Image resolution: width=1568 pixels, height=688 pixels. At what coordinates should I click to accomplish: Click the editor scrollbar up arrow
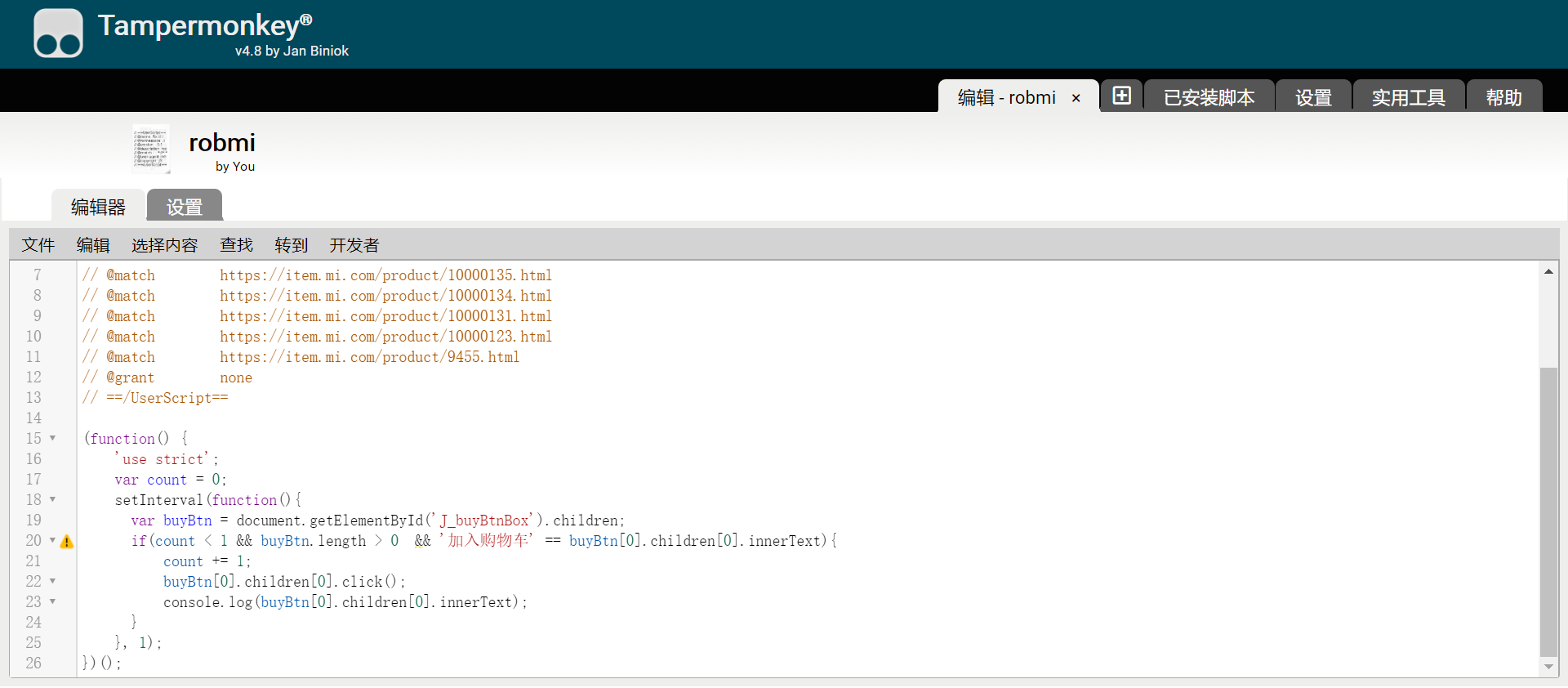(x=1548, y=271)
